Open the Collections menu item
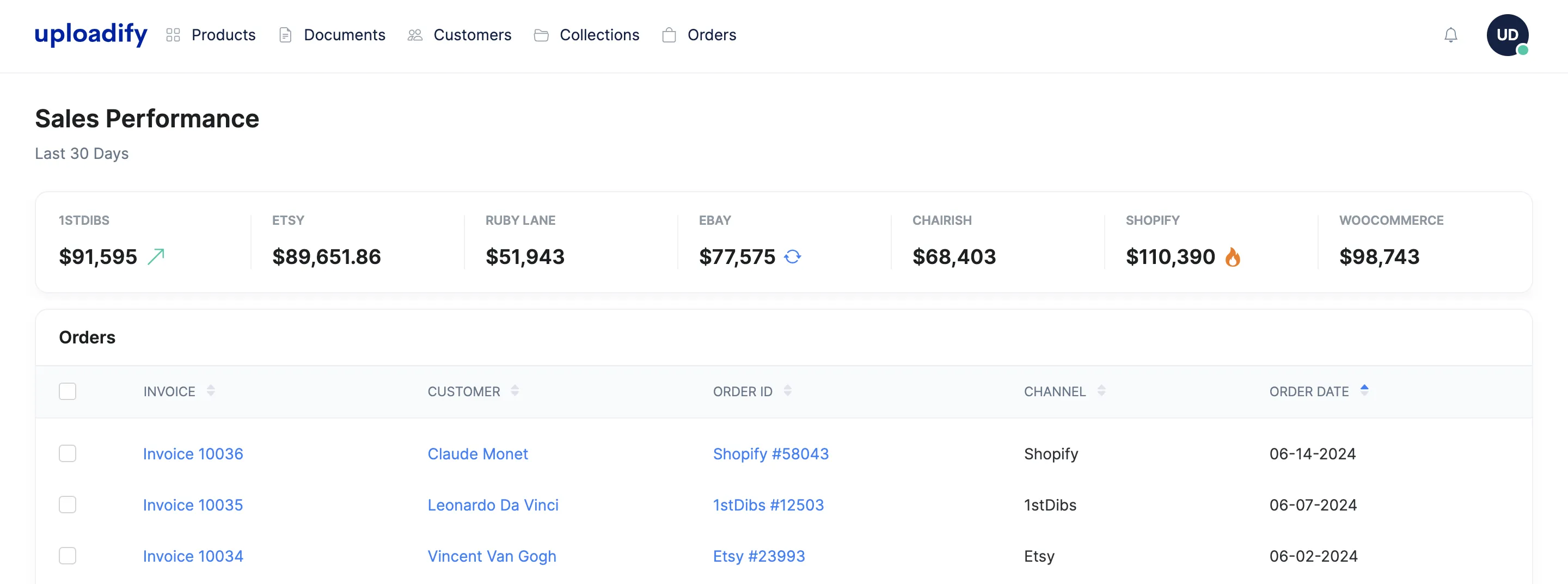The width and height of the screenshot is (1568, 584). point(599,35)
